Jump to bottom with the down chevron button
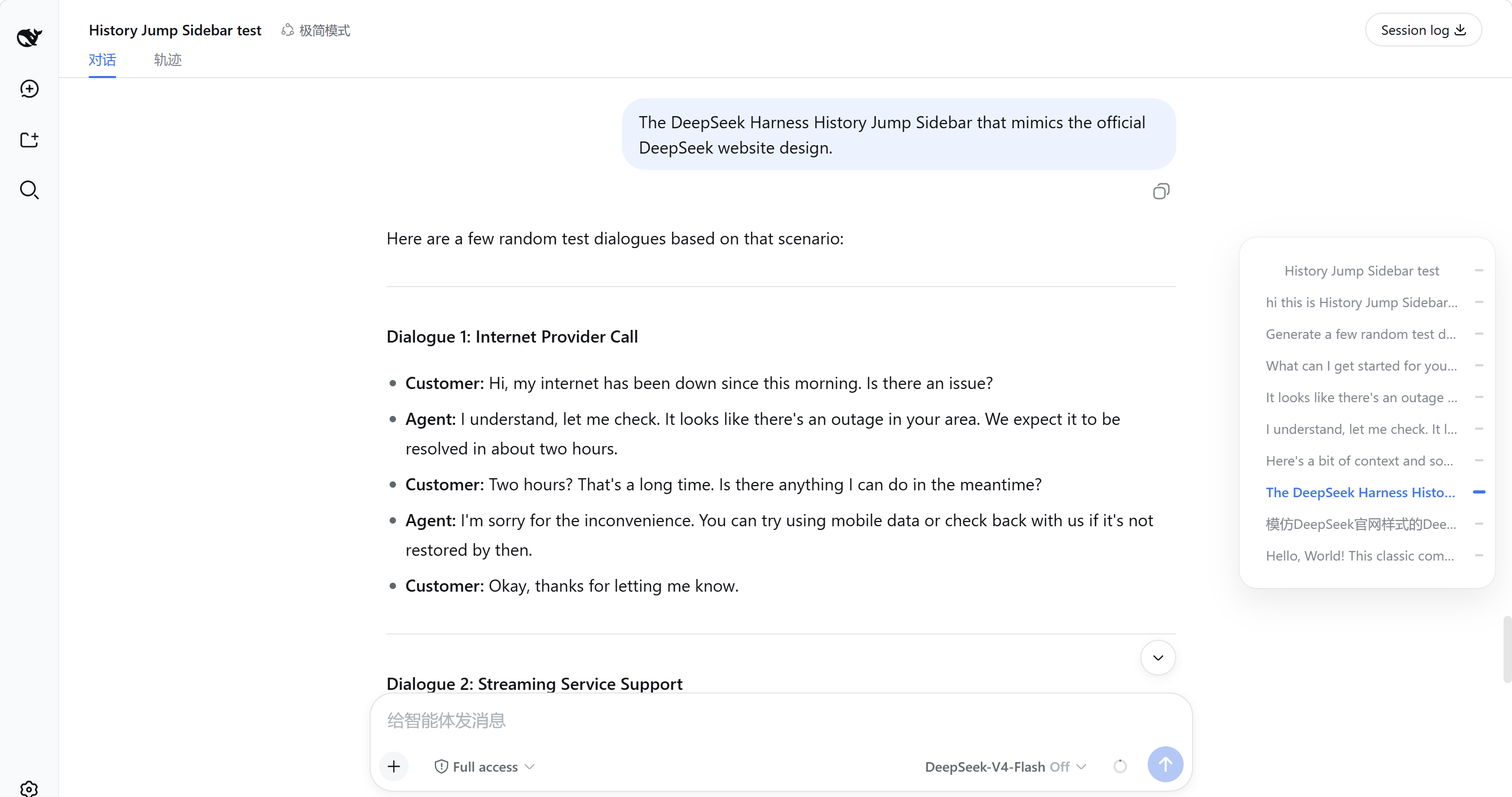 [x=1157, y=657]
